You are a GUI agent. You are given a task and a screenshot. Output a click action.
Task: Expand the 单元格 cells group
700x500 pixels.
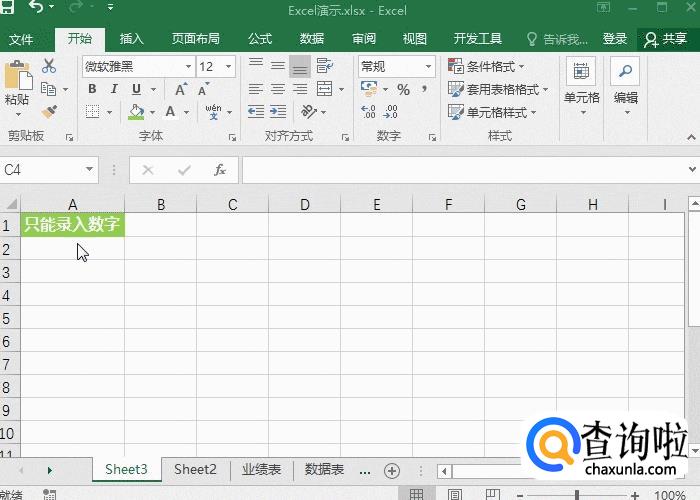581,86
